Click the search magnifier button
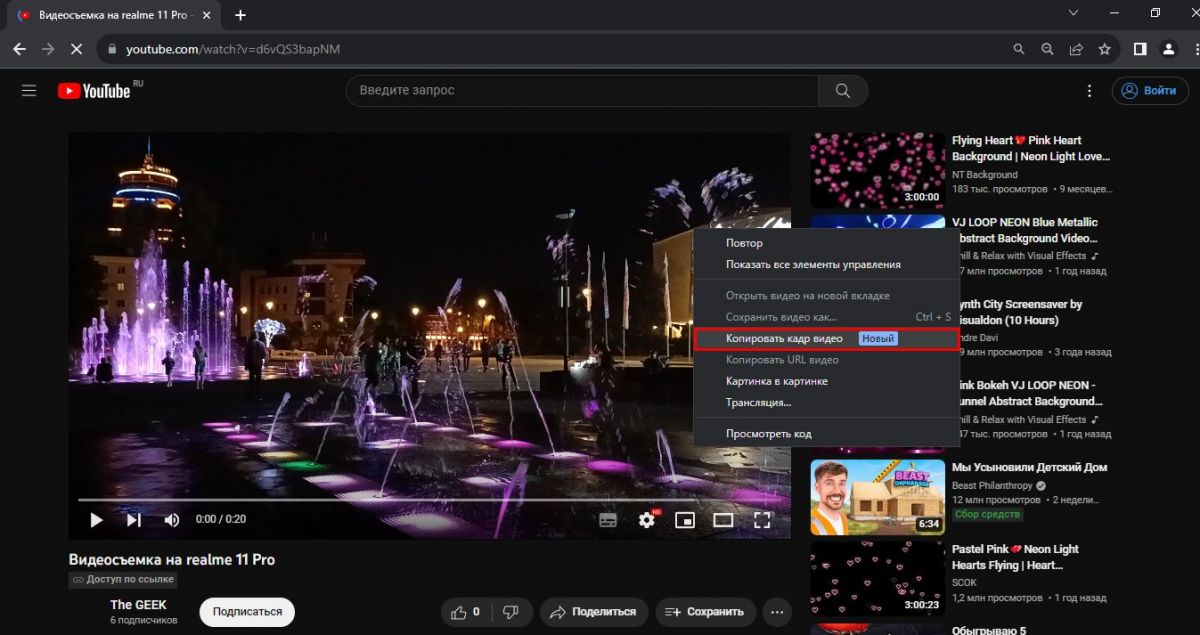 pos(842,91)
